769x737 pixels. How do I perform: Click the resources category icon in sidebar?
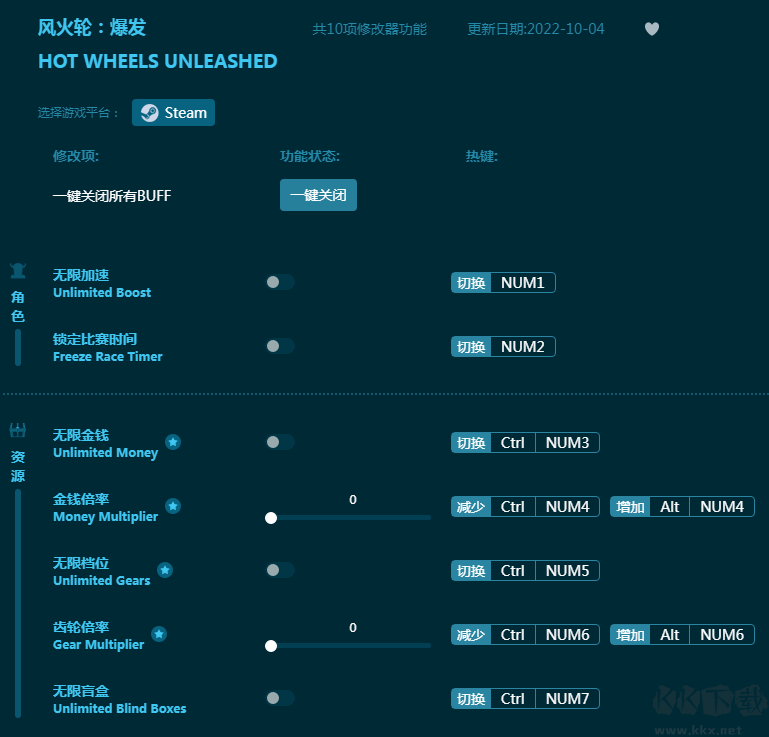[18, 431]
